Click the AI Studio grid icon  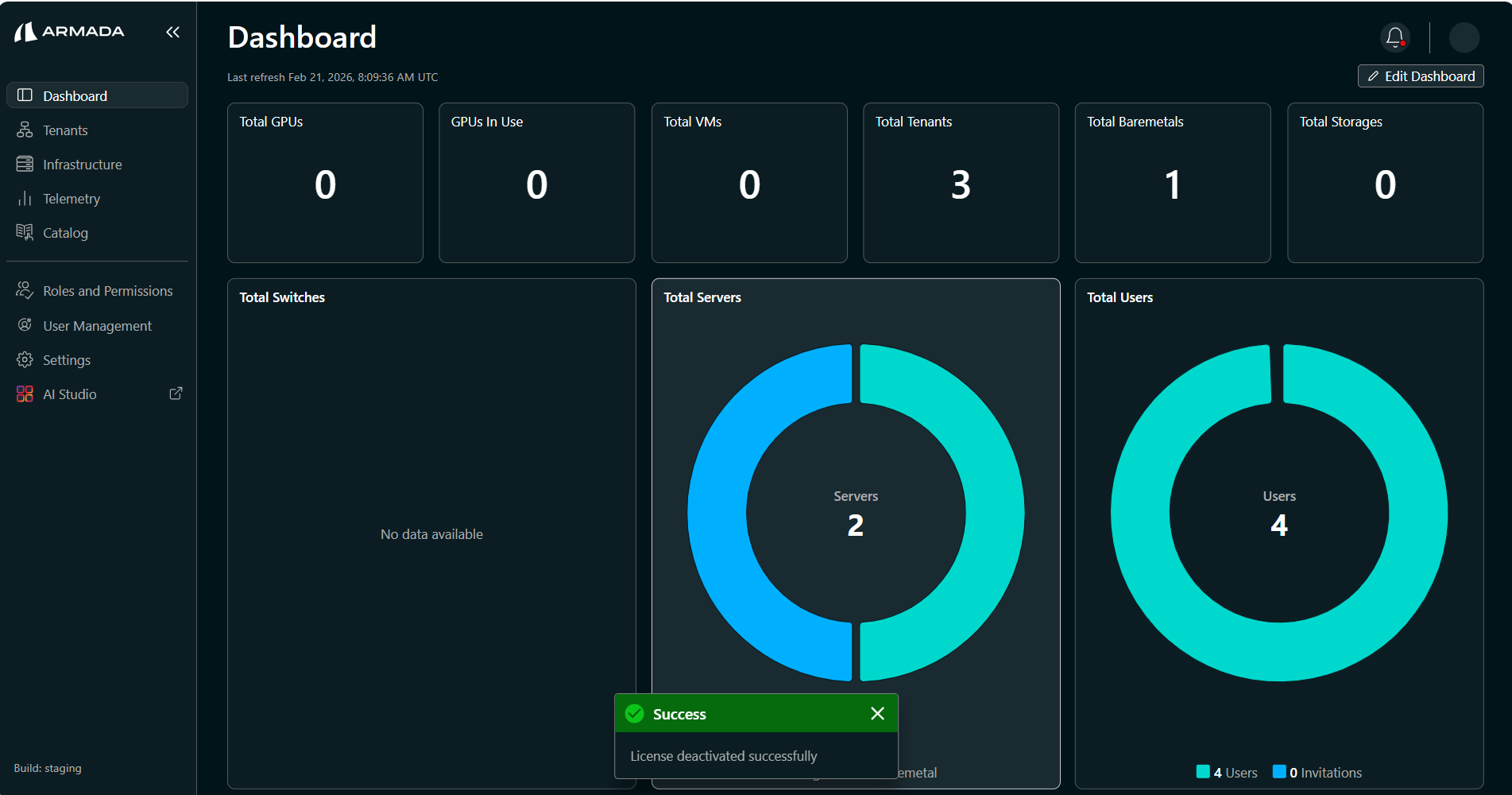25,394
